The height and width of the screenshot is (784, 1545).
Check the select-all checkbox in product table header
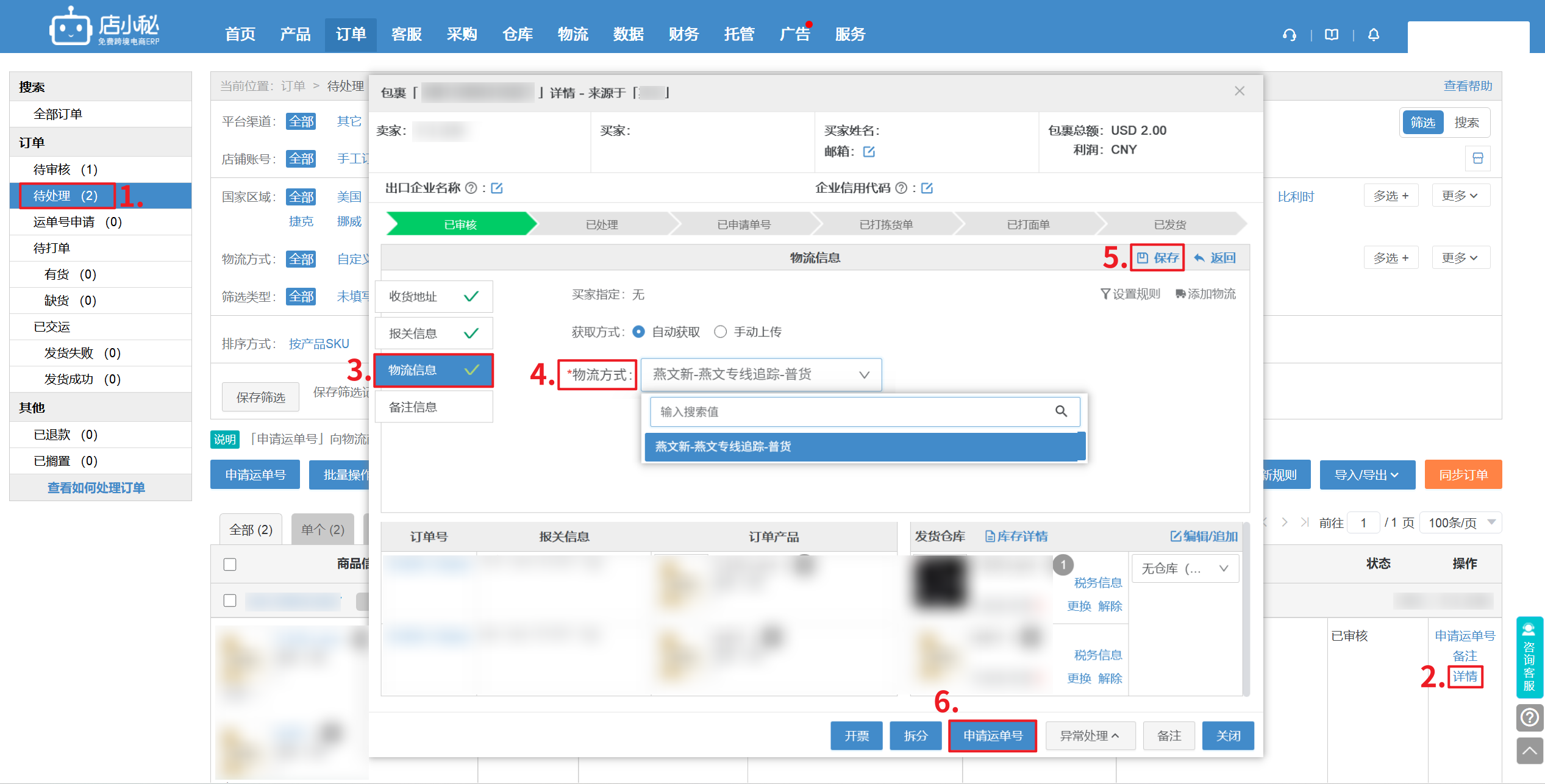tap(230, 565)
